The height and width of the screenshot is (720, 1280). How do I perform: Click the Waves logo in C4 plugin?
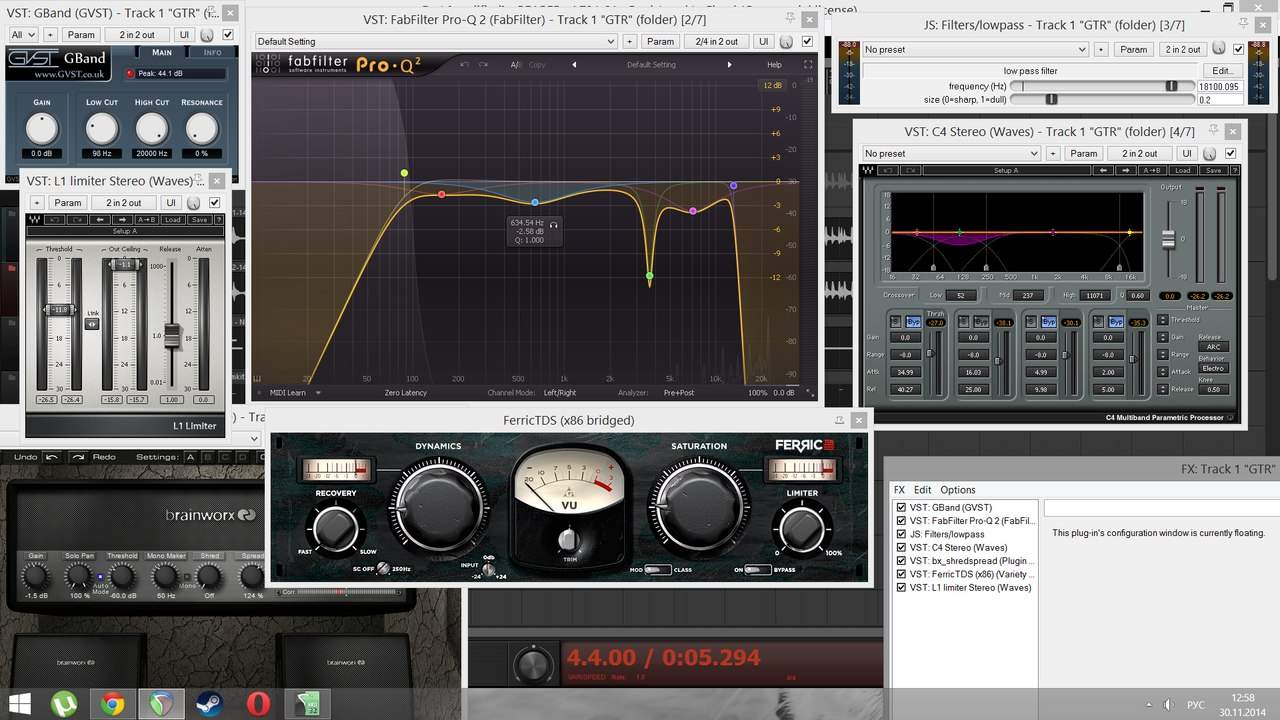867,170
